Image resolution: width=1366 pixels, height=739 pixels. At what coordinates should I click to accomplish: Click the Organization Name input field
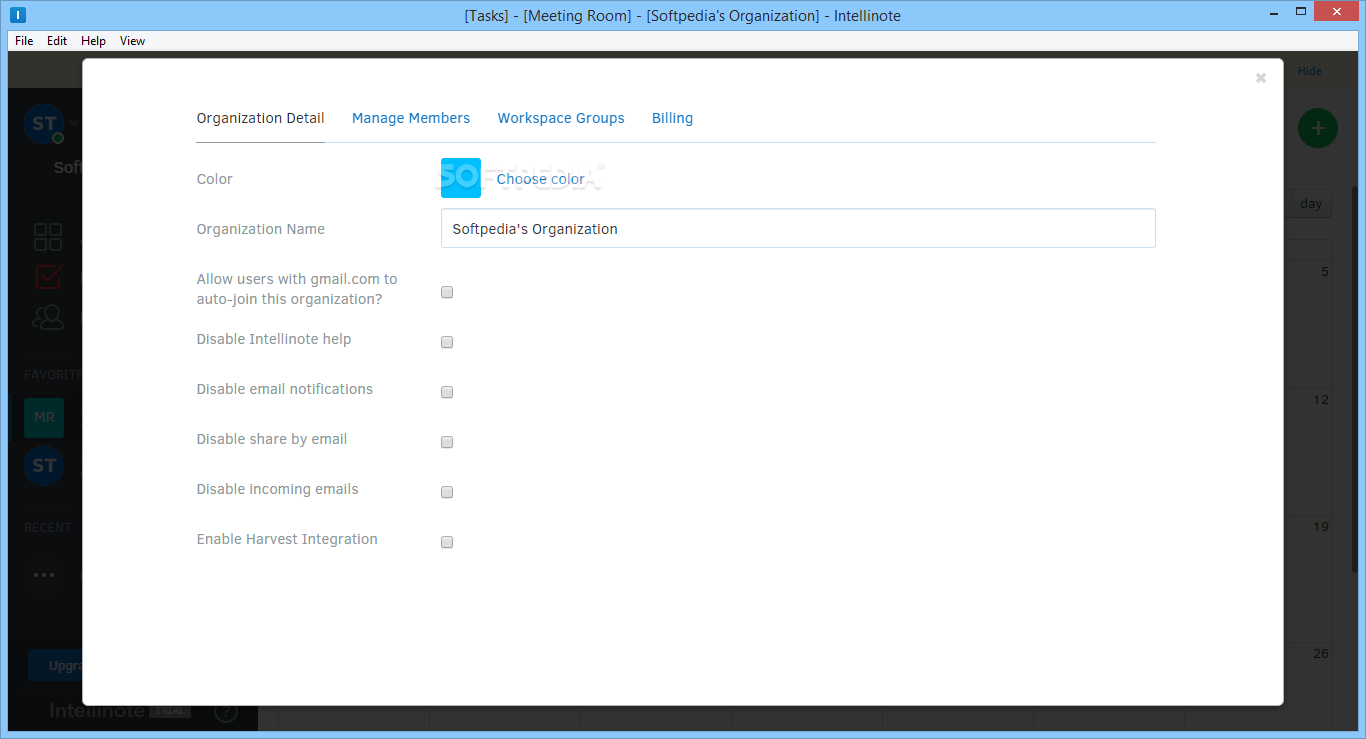pyautogui.click(x=798, y=228)
